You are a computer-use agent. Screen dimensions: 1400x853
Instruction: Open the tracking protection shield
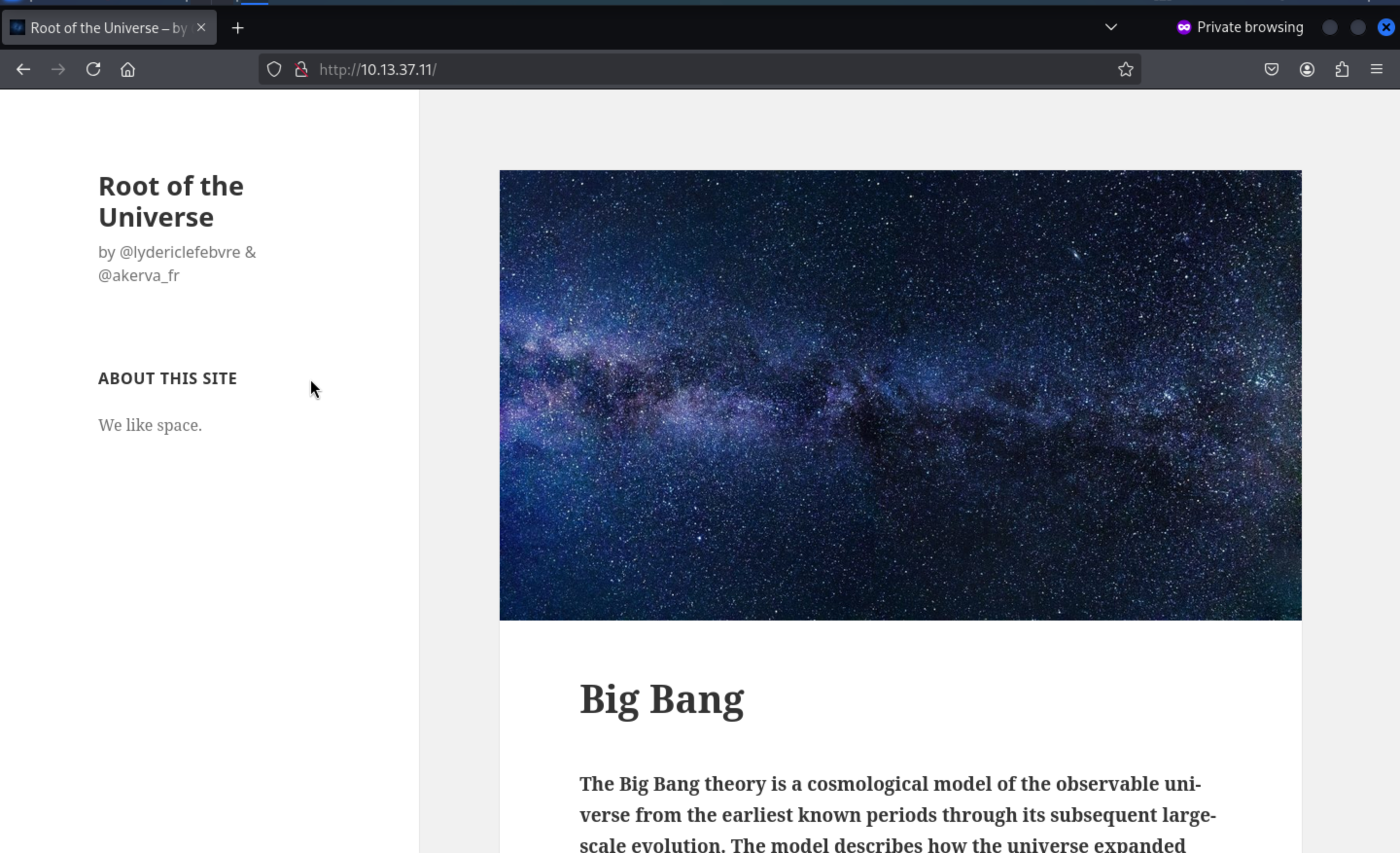pyautogui.click(x=275, y=70)
